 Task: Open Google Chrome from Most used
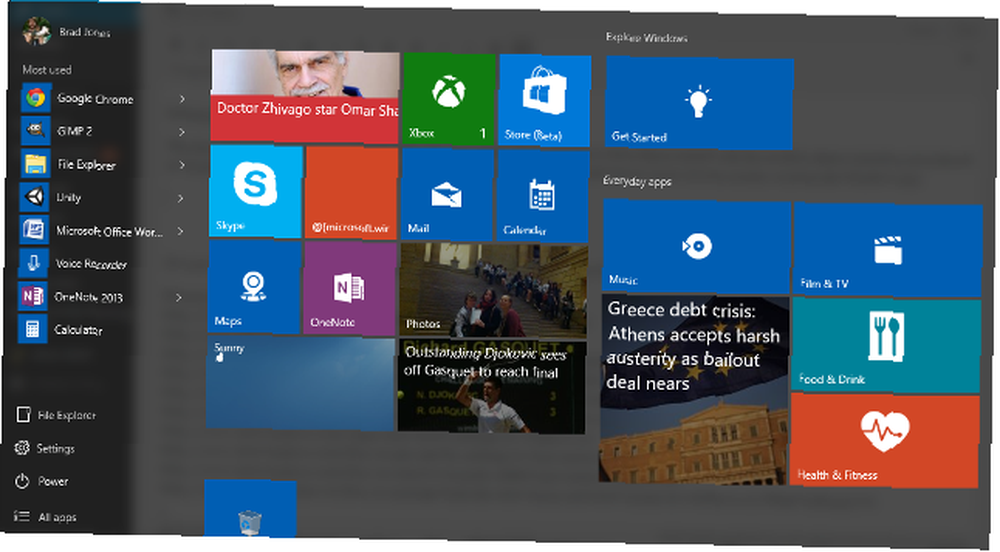96,99
